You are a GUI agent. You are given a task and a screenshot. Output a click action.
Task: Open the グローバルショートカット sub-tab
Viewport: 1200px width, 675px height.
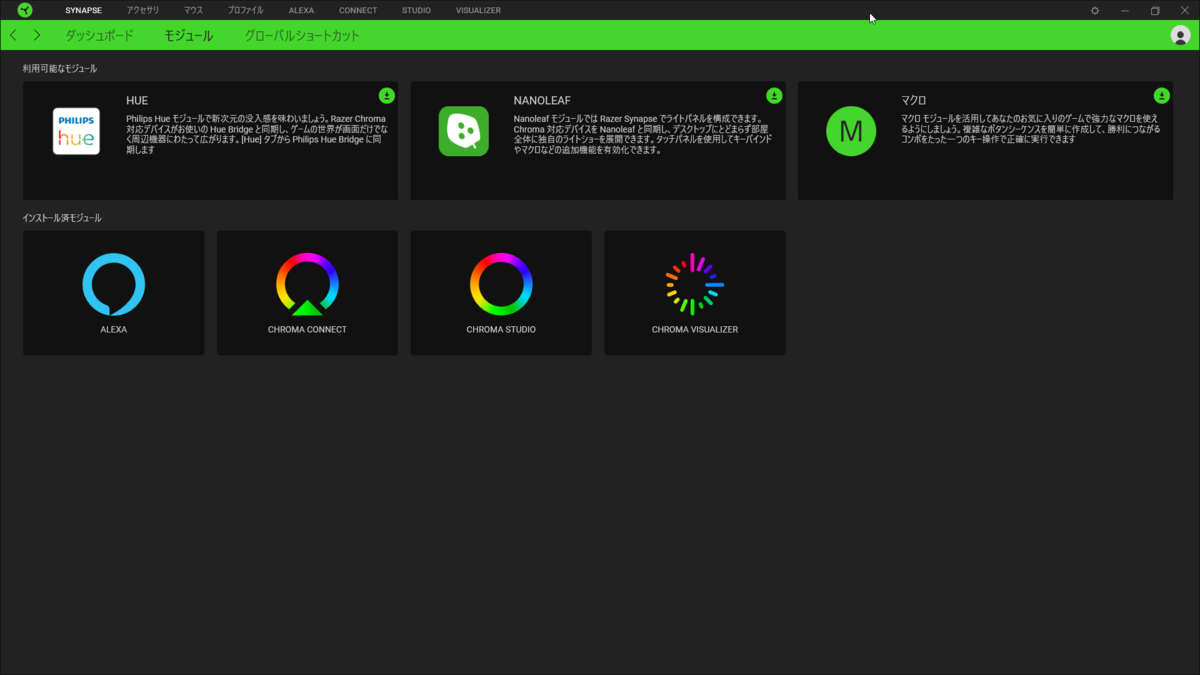(302, 35)
